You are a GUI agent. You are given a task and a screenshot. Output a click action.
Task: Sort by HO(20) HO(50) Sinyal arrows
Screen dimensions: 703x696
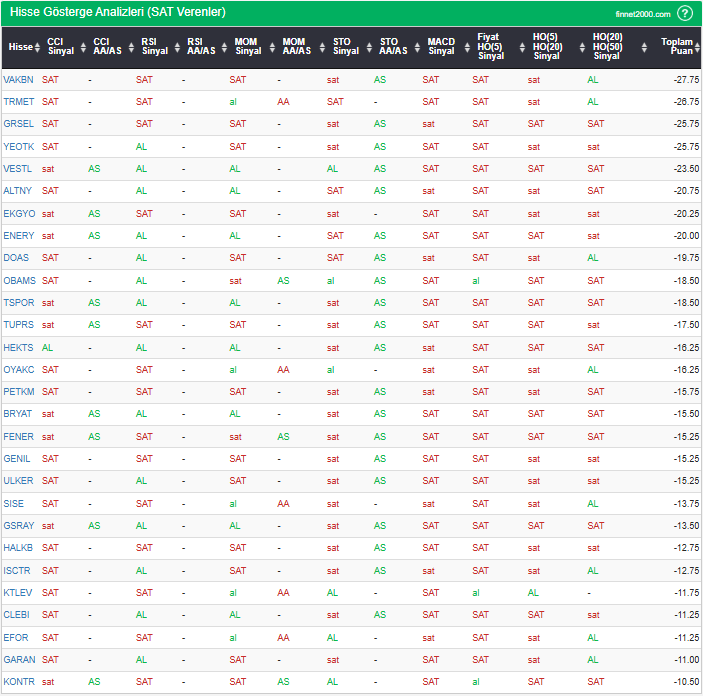click(x=635, y=47)
